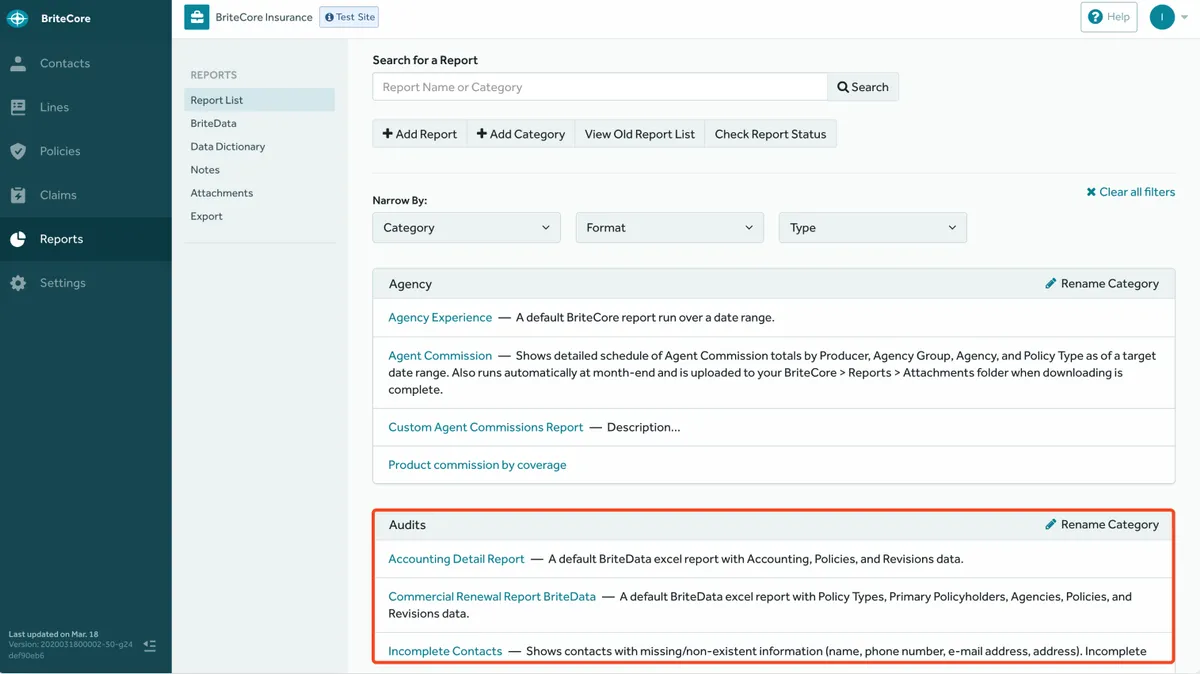Select Data Dictionary in Reports submenu
The height and width of the screenshot is (674, 1200).
coord(228,146)
